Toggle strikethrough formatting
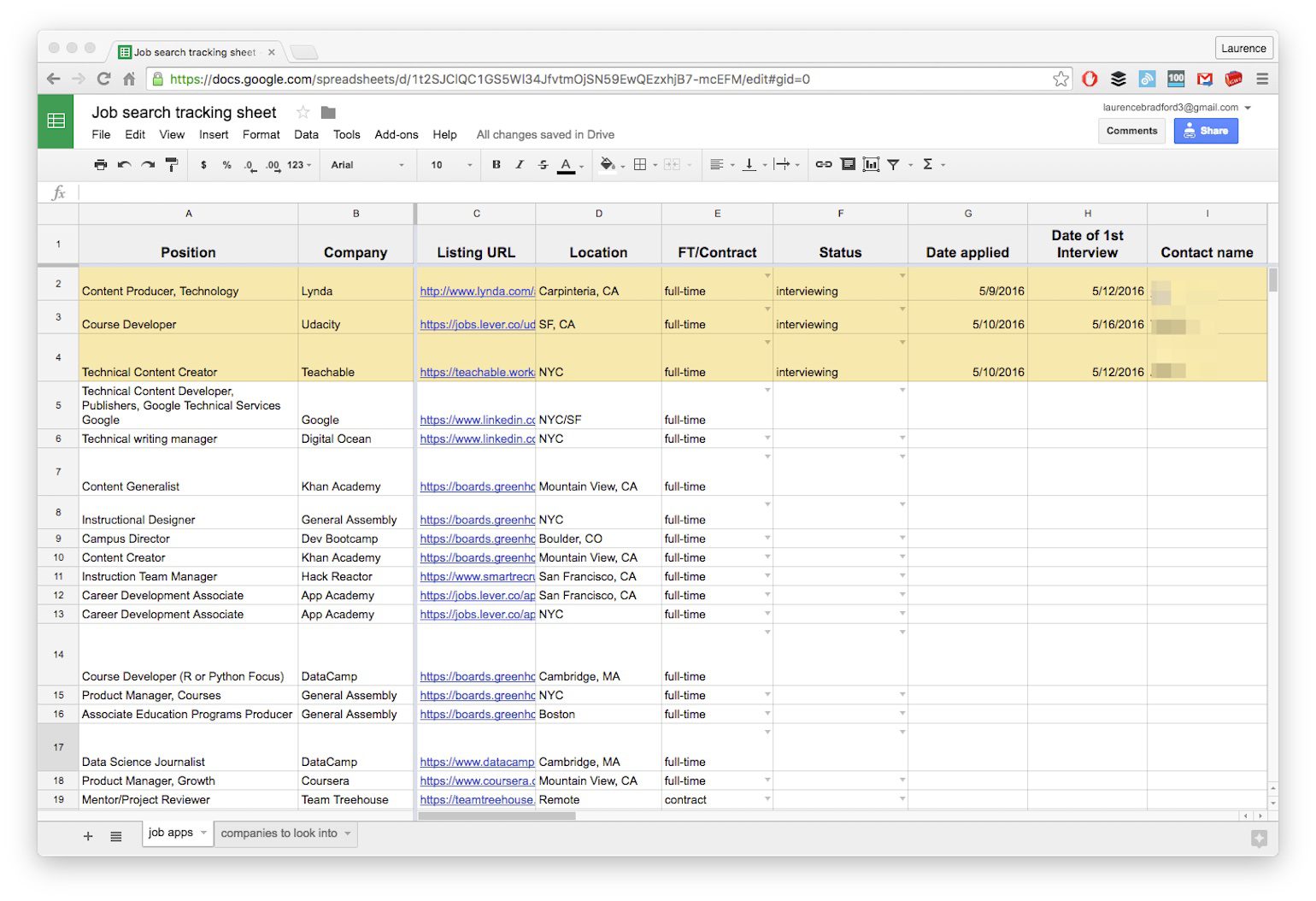Viewport: 1316px width, 901px height. (543, 165)
